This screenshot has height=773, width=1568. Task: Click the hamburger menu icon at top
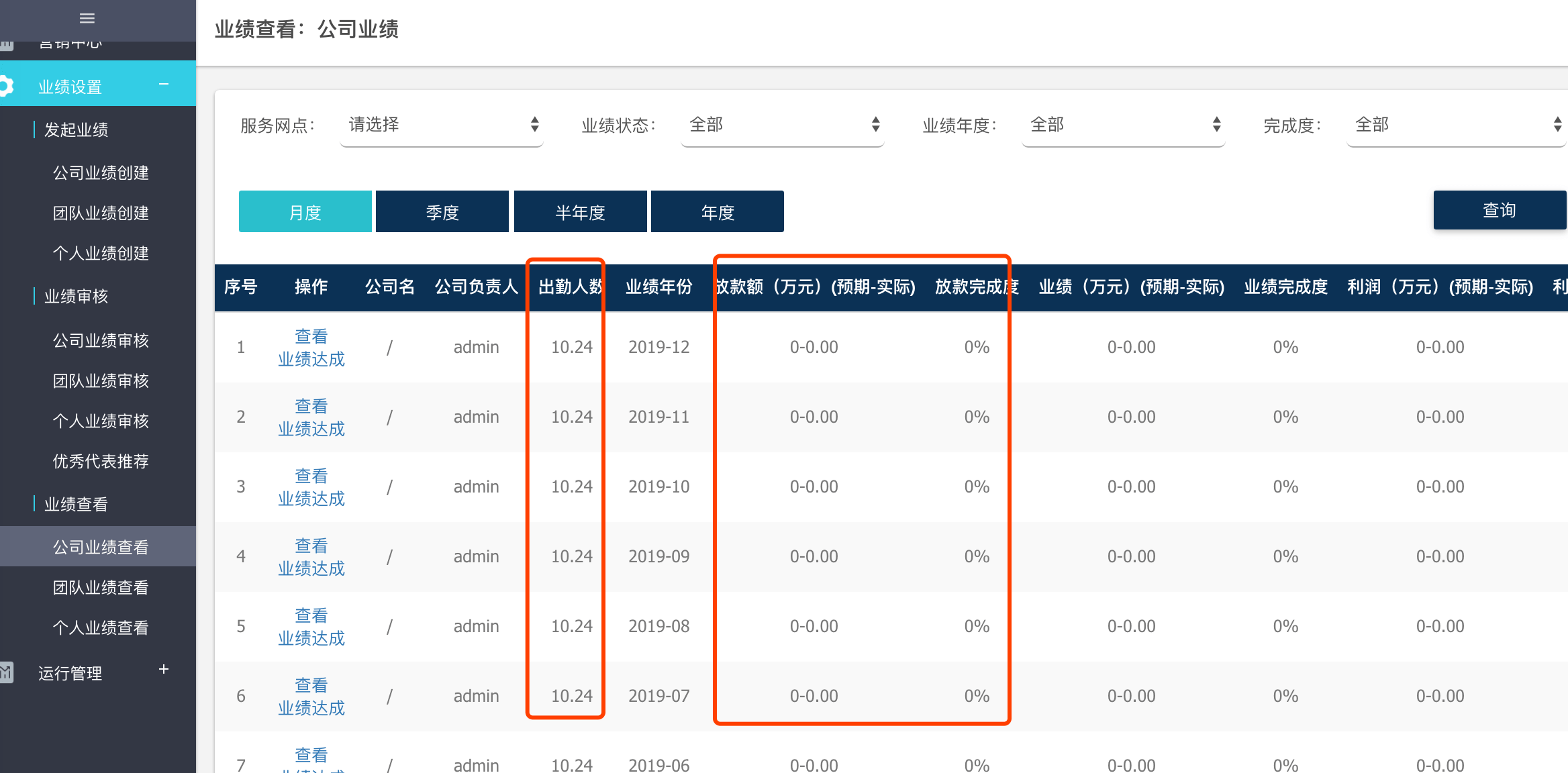click(86, 18)
